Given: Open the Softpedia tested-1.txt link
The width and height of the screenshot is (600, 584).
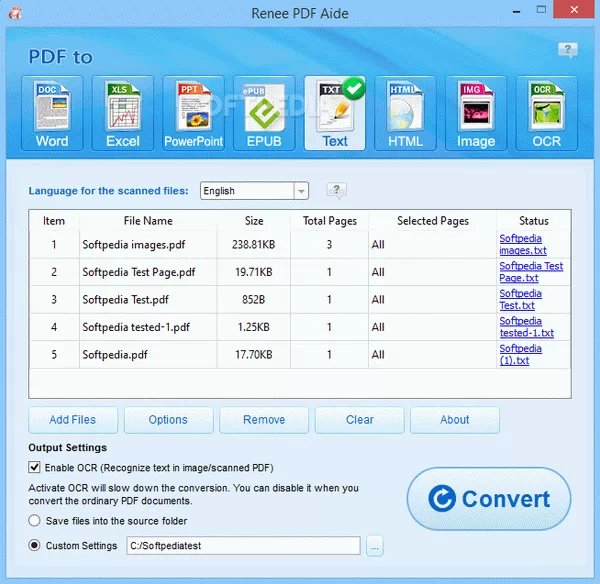Looking at the screenshot, I should tap(527, 327).
